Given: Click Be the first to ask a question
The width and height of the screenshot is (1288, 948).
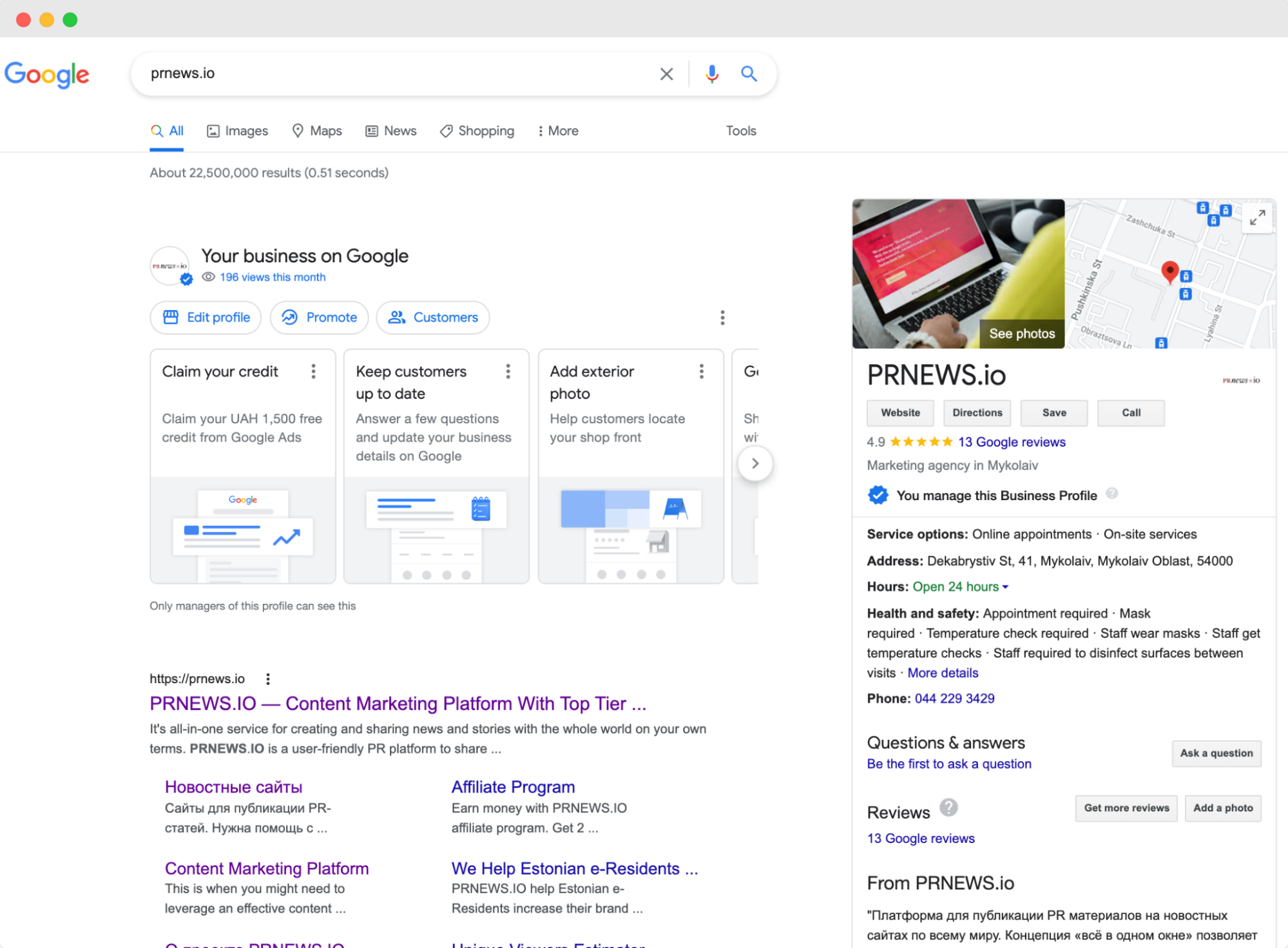Looking at the screenshot, I should [x=948, y=764].
